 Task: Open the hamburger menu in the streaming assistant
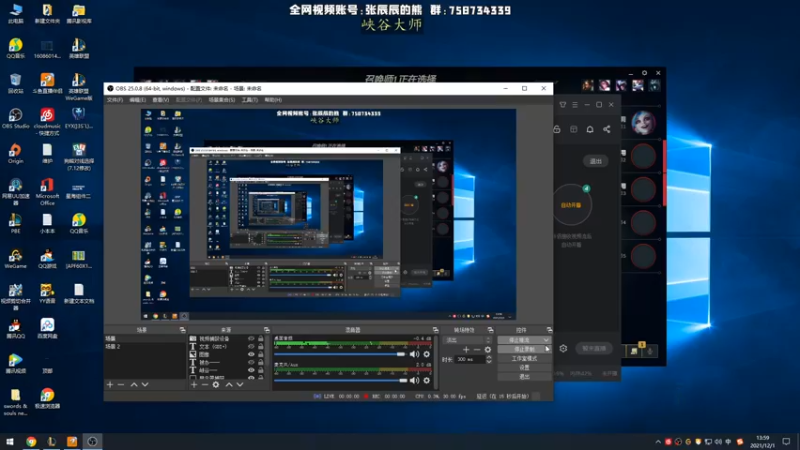pyautogui.click(x=575, y=105)
